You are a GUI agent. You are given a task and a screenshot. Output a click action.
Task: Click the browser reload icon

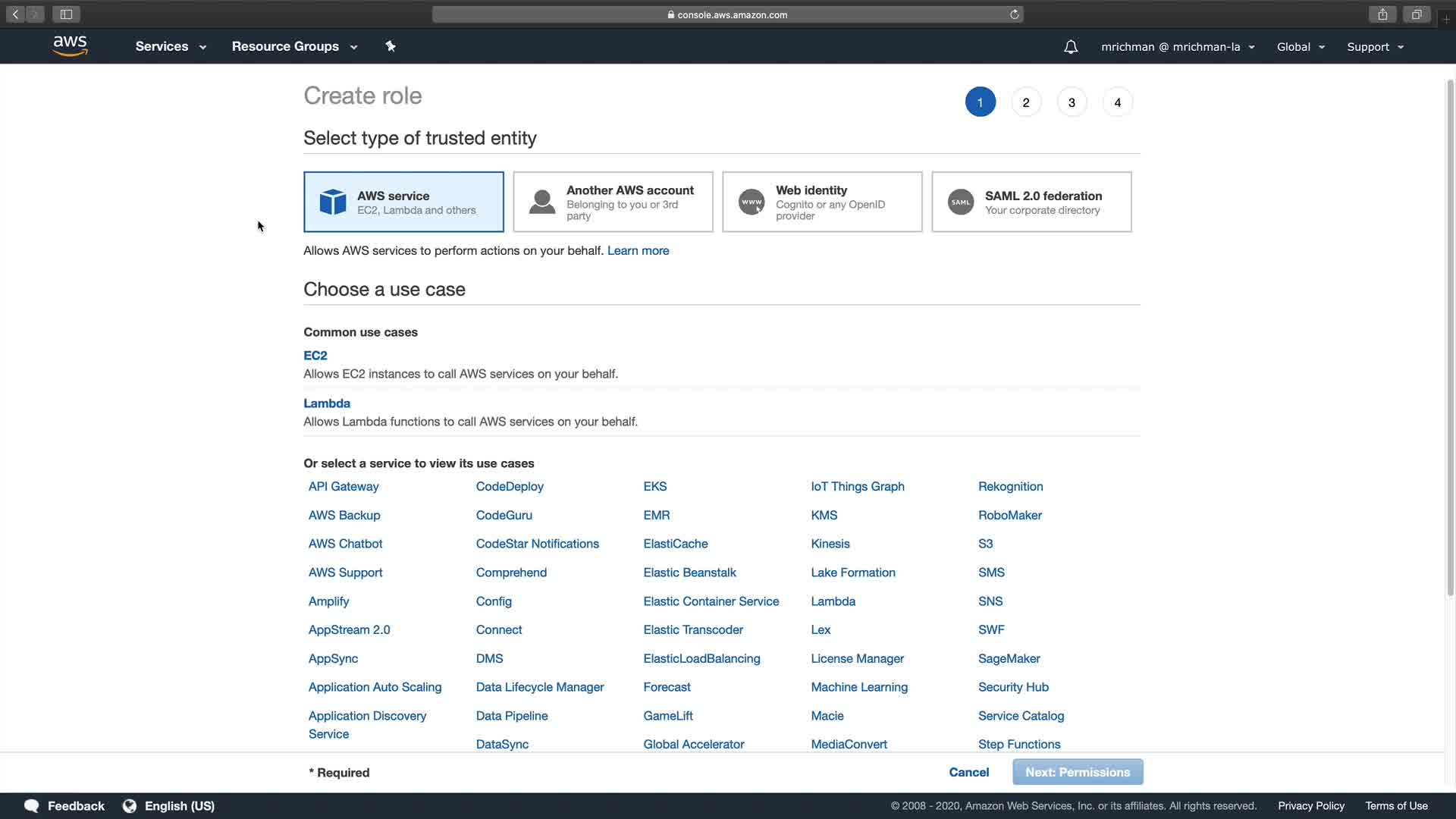[1014, 14]
